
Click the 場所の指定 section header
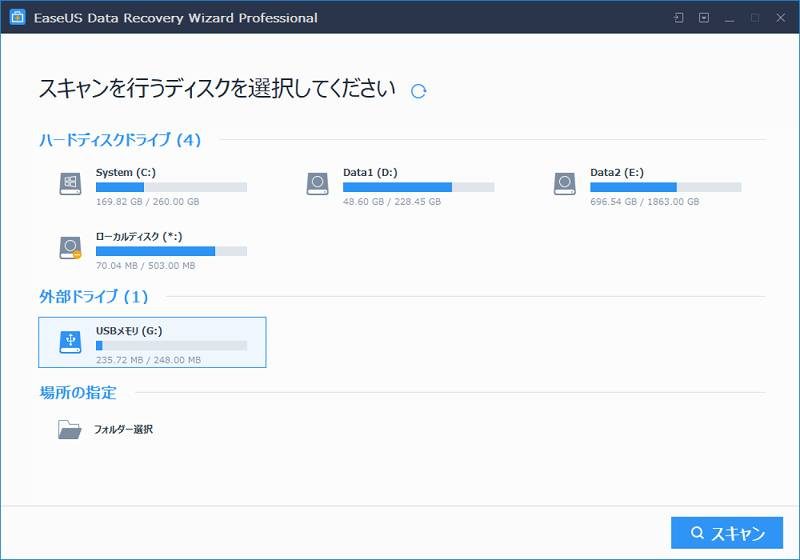78,392
